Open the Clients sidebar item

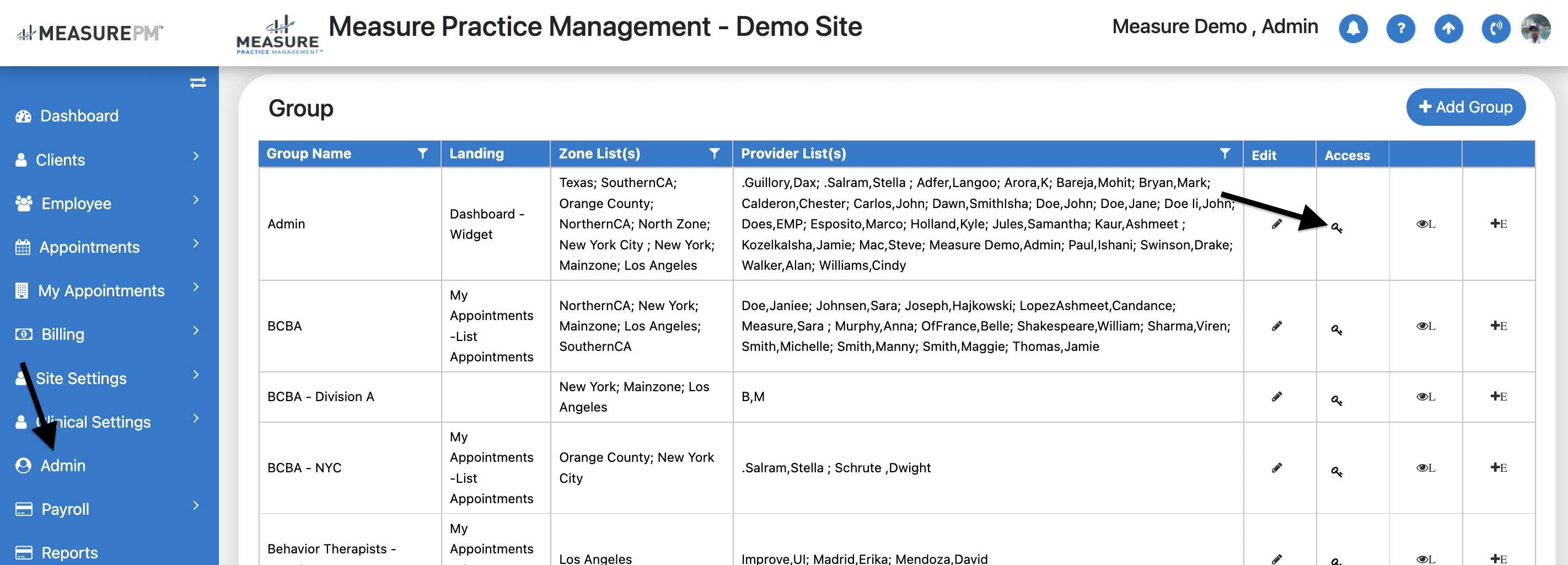click(60, 160)
